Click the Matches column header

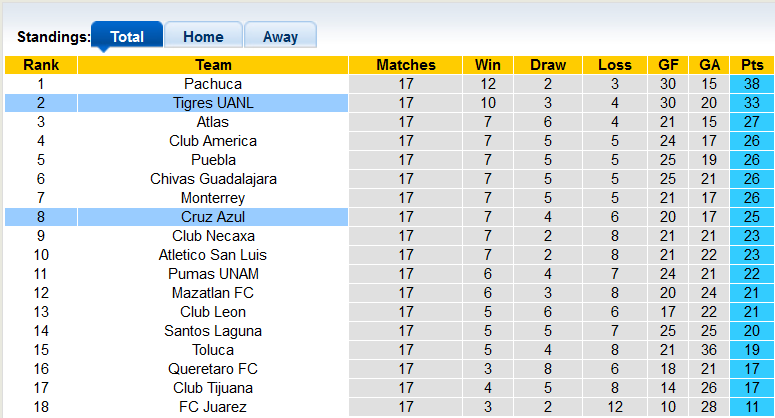pyautogui.click(x=406, y=65)
